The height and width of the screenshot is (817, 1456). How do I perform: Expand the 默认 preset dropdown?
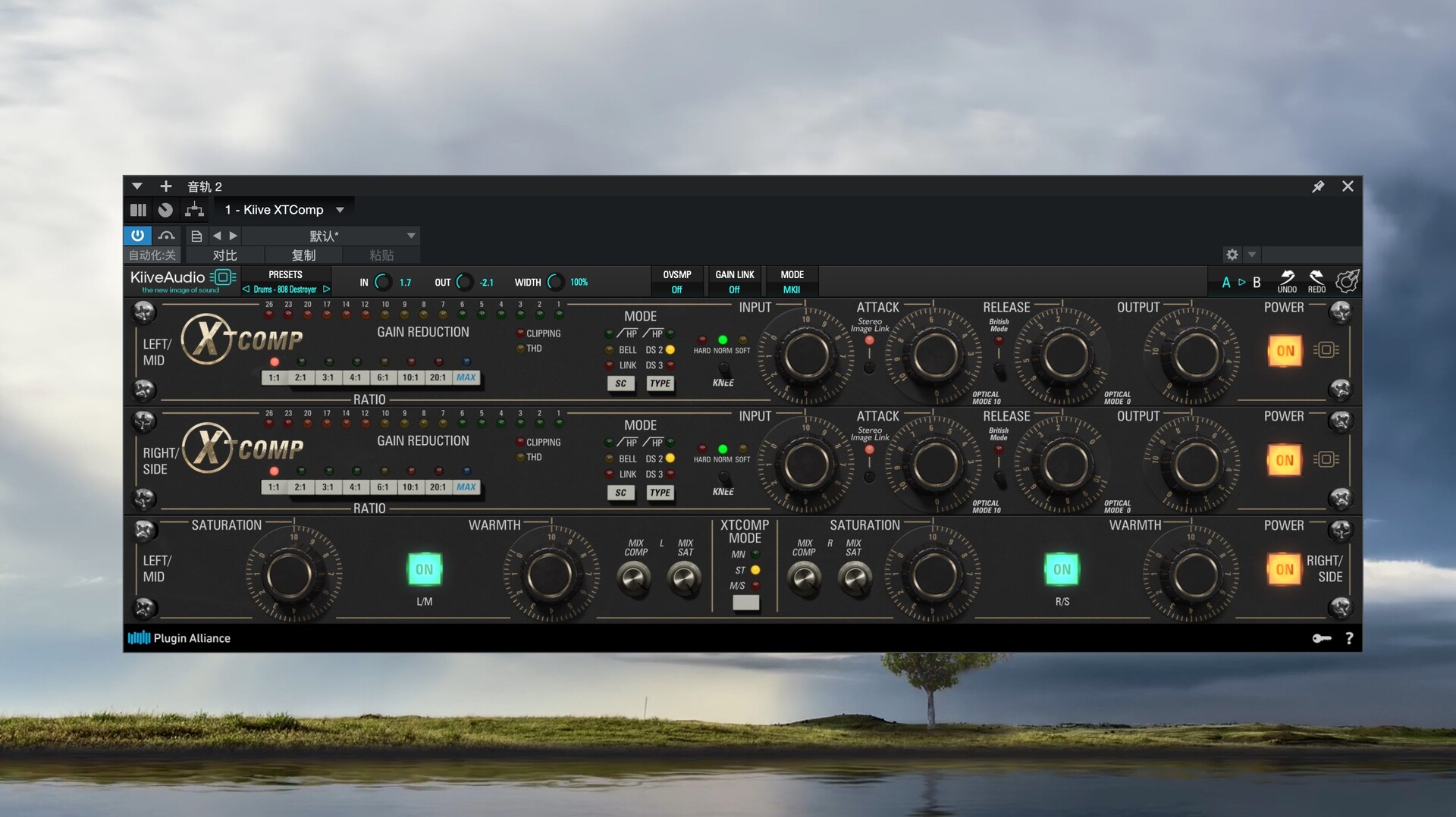coord(411,236)
